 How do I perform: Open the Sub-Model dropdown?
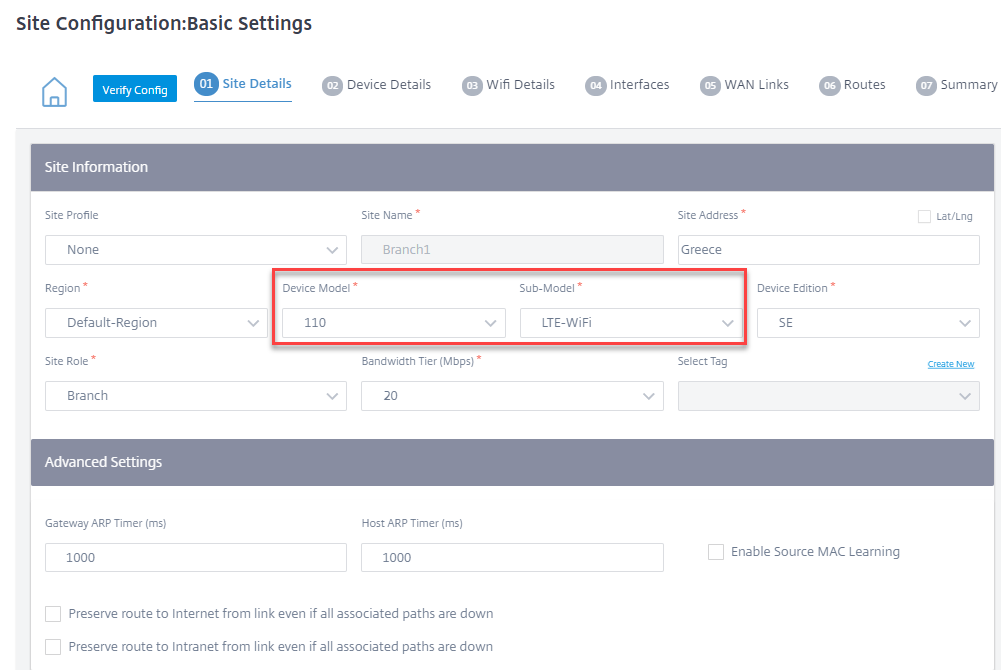pyautogui.click(x=631, y=323)
